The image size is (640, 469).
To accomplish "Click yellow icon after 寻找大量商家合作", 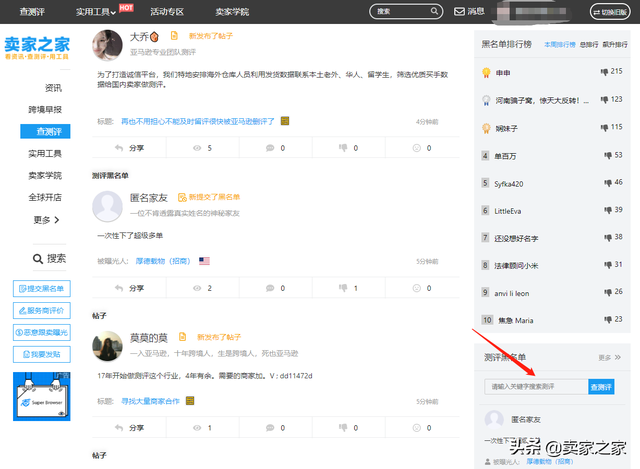I will click(190, 401).
